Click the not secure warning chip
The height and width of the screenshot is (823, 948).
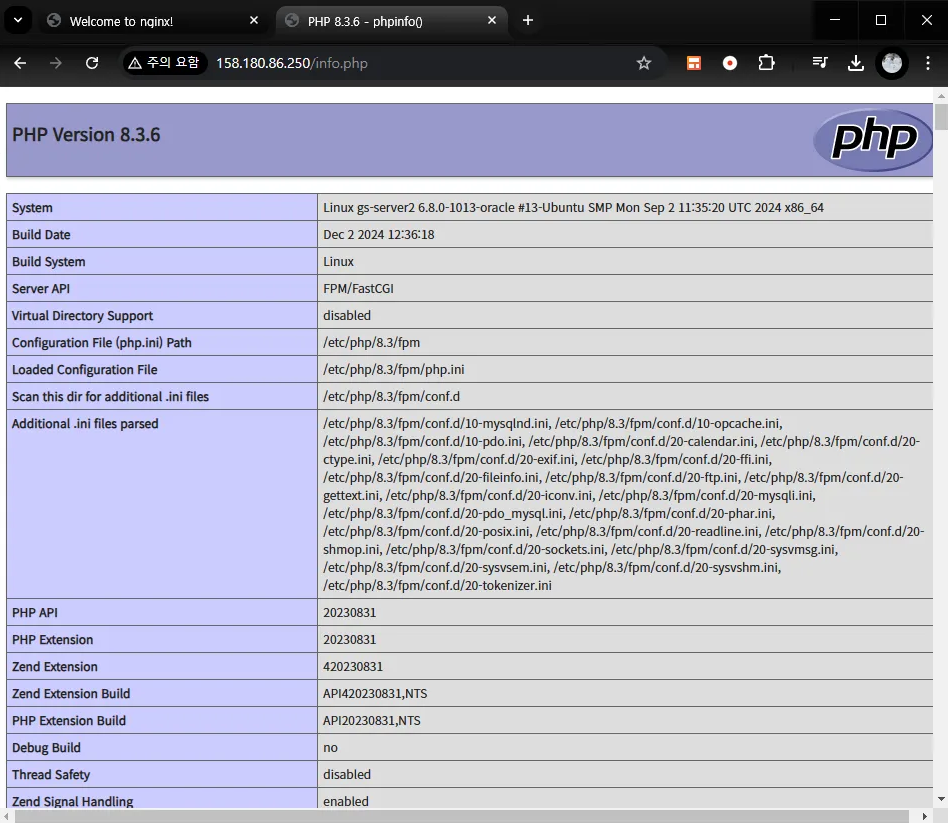click(x=164, y=63)
